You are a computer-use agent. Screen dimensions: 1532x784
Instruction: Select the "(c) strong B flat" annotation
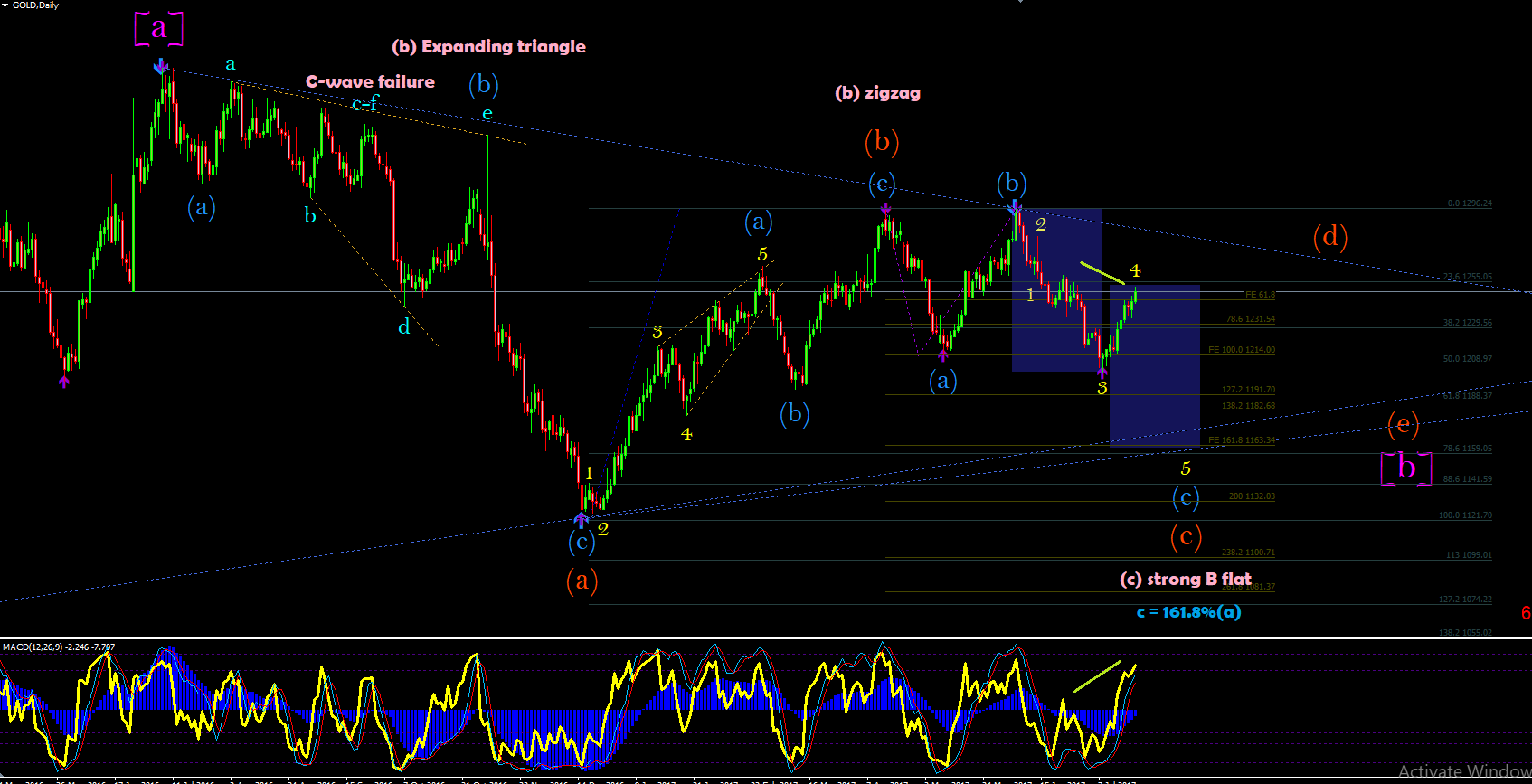click(1186, 579)
